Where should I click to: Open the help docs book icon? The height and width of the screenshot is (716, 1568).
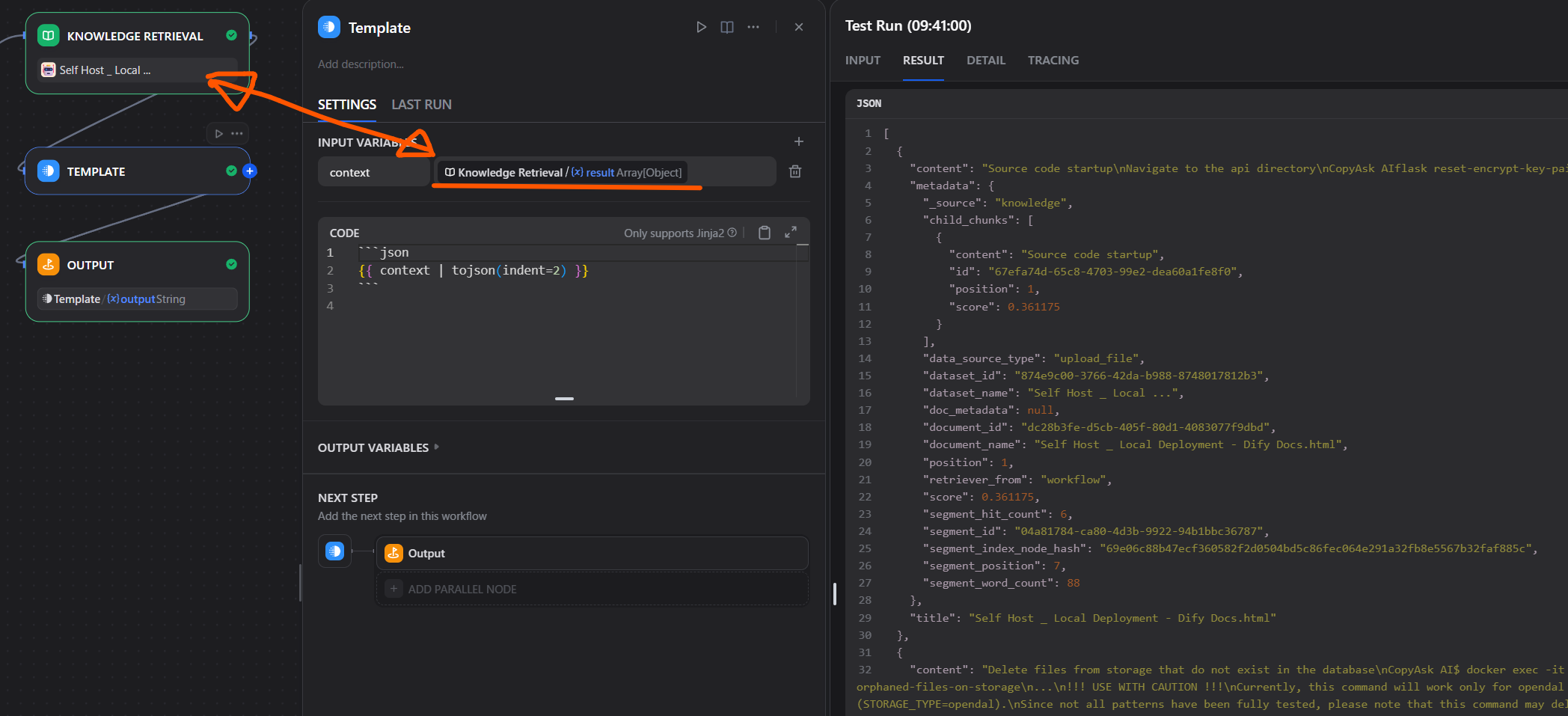coord(726,27)
